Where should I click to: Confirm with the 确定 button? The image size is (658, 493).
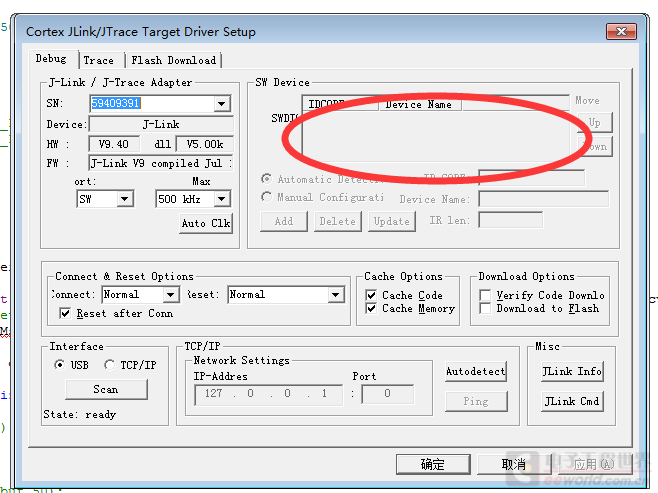tap(433, 464)
